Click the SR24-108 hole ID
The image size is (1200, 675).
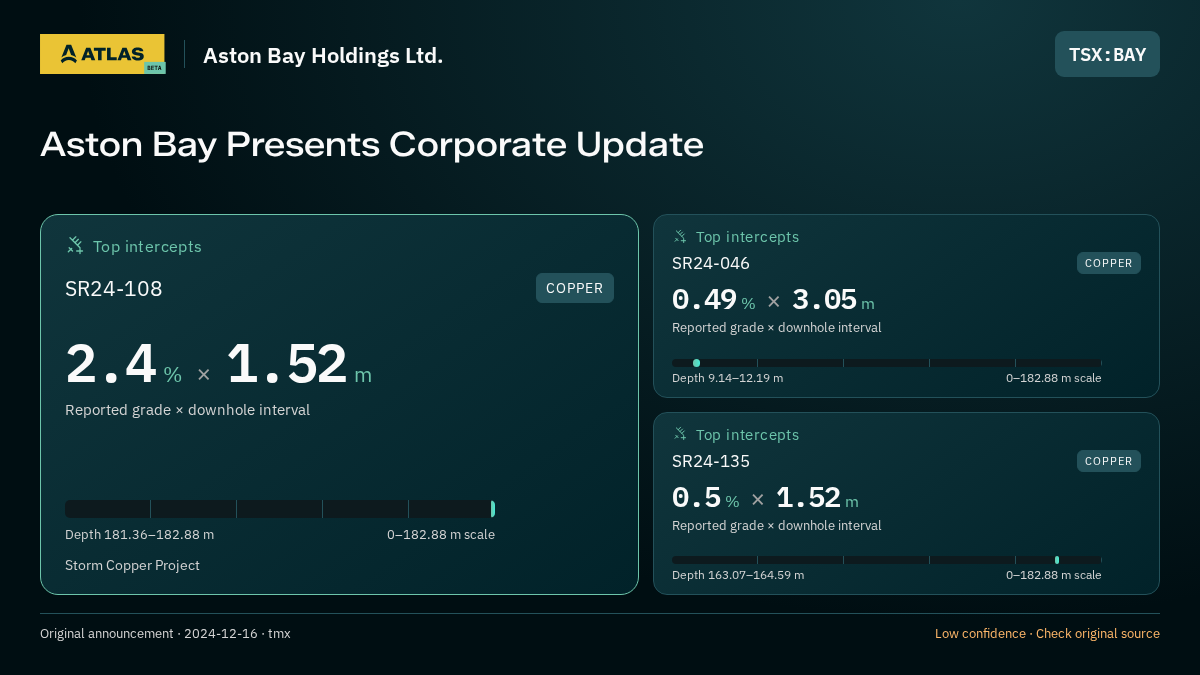pos(114,289)
